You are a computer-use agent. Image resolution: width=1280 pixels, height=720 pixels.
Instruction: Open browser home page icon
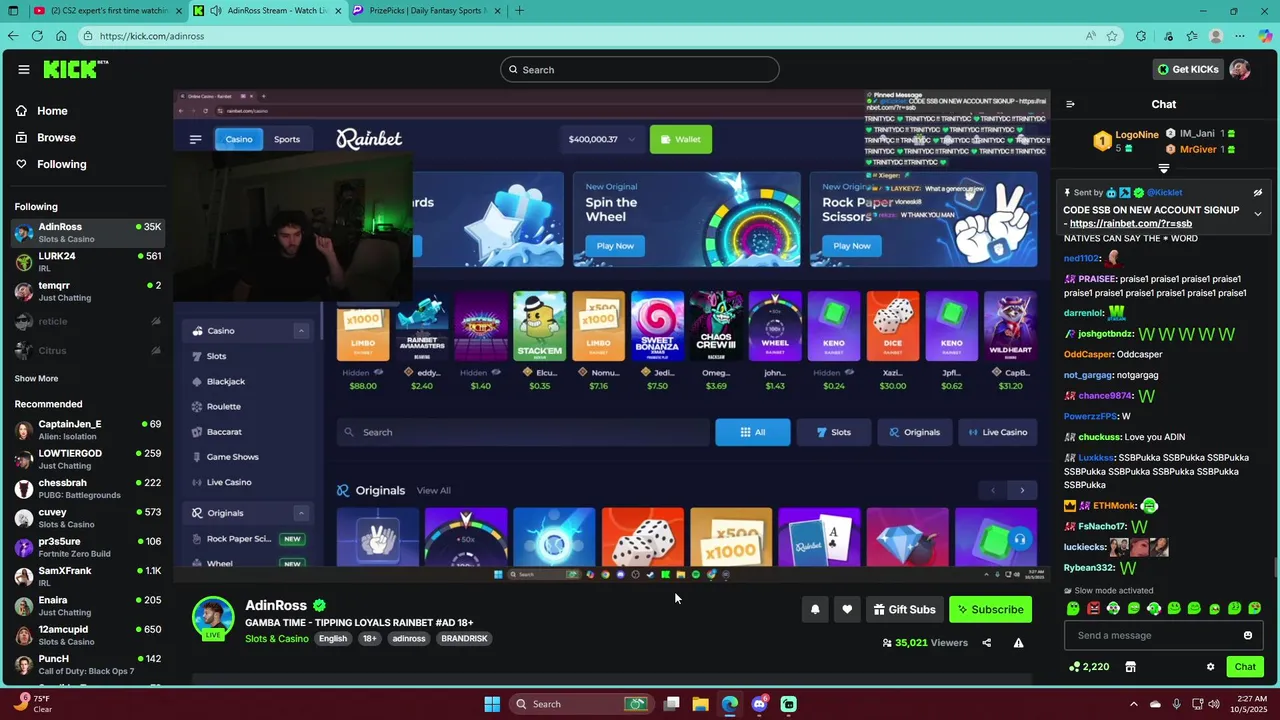tap(61, 36)
